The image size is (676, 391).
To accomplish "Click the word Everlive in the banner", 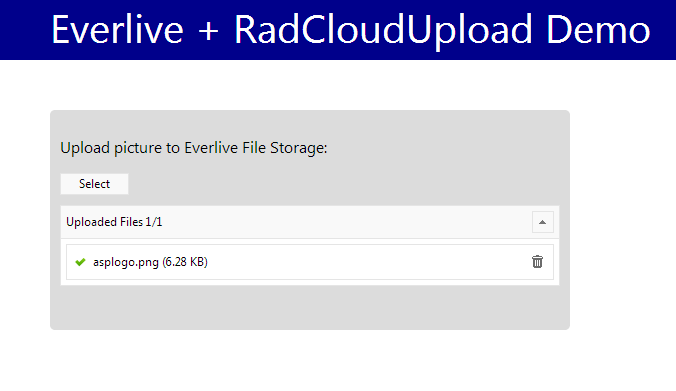I will tap(117, 30).
